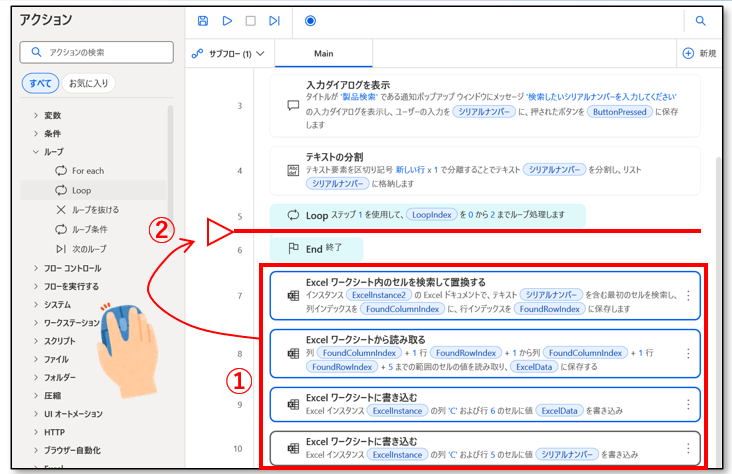Viewport: 732px width, 474px height.
Task: Open more options for step 7 Excel action
Action: pyautogui.click(x=688, y=296)
